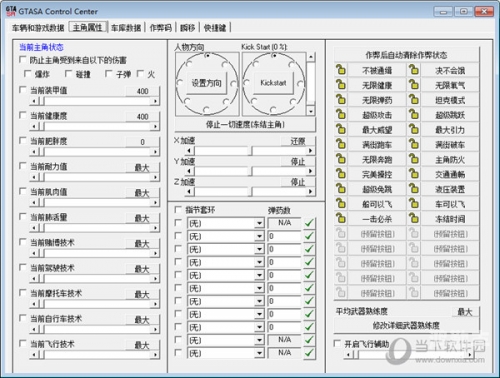Click the lock icon beside 超级跳跃
Viewport: 500px width, 378px height.
click(414, 115)
